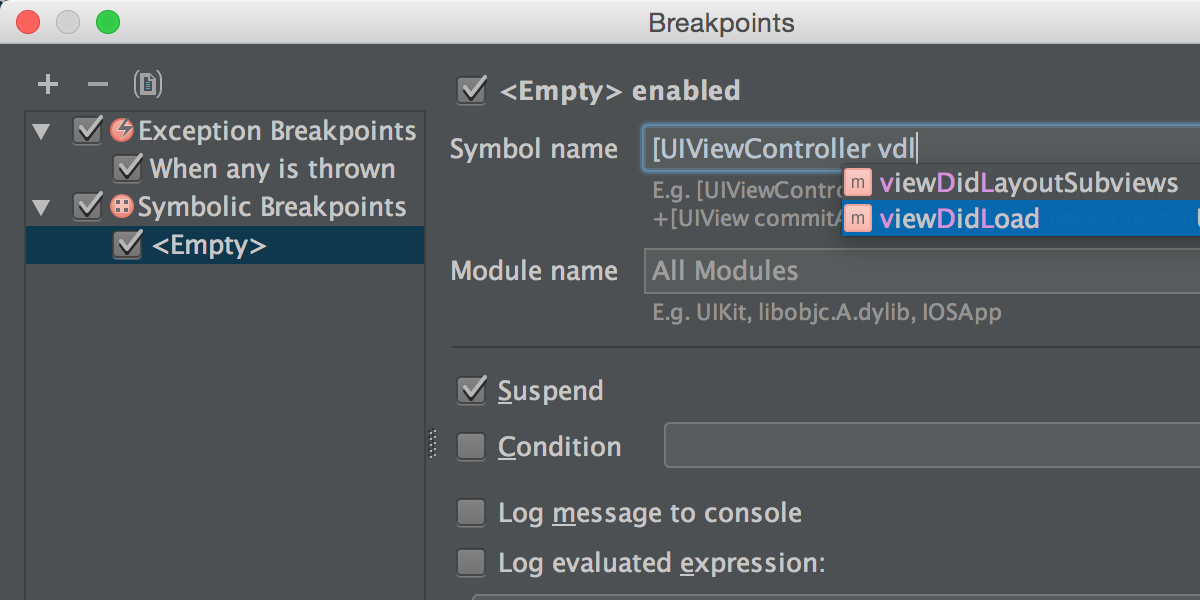Select viewDidLoad from the completion list

coord(960,218)
